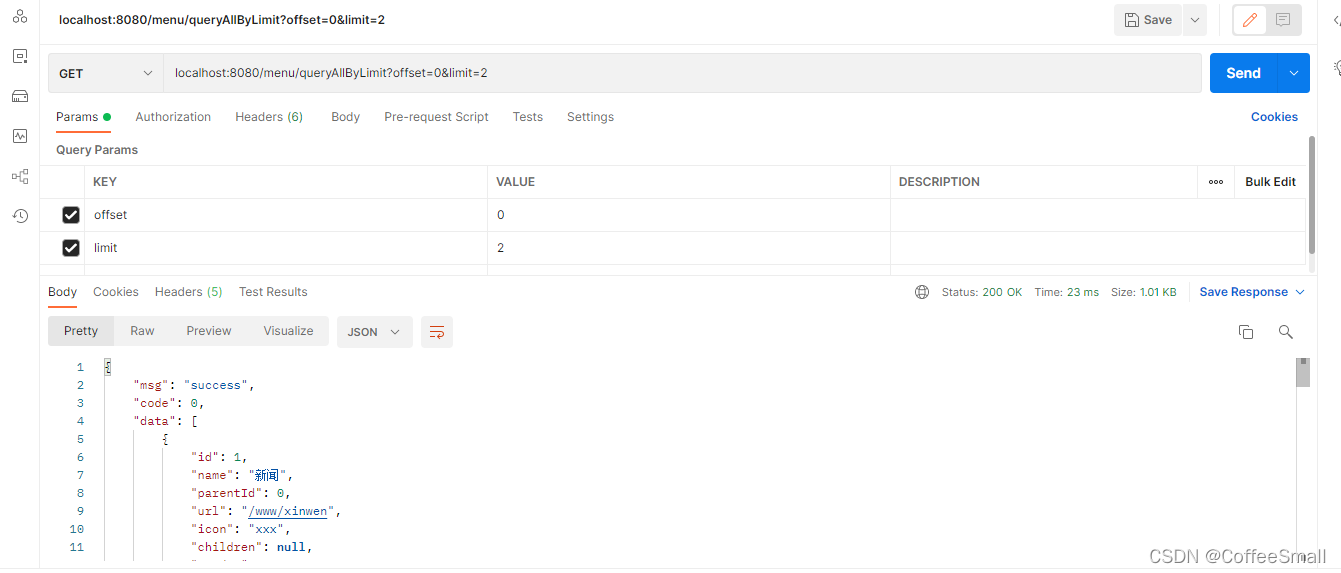Open comments mode icon
Screen dimensions: 1341x573
(1283, 20)
